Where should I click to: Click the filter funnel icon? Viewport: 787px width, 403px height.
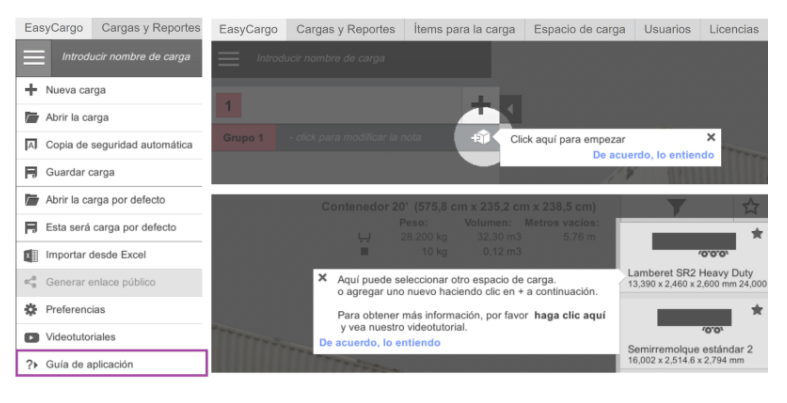676,207
